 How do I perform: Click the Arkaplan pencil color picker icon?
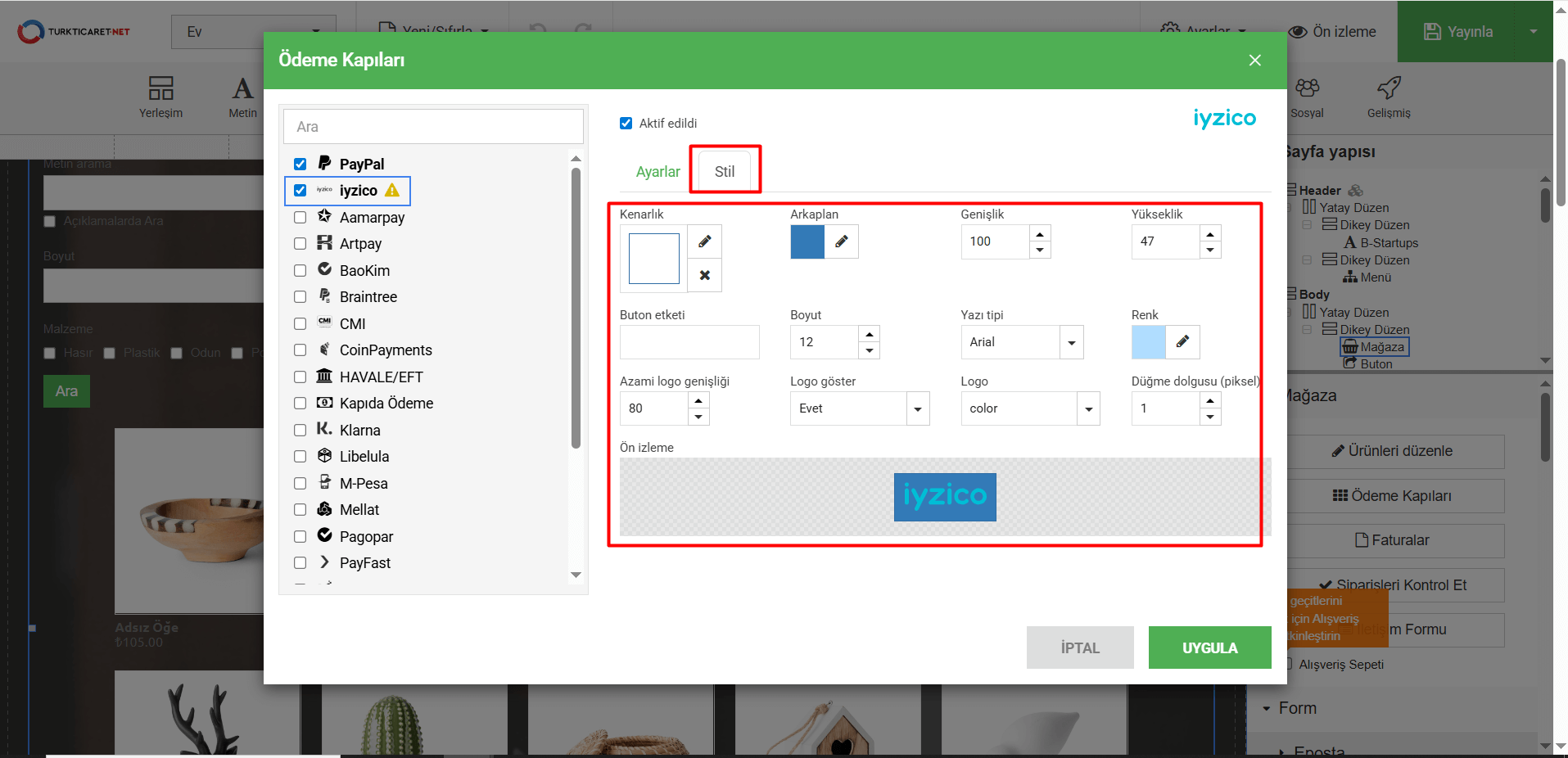click(841, 241)
